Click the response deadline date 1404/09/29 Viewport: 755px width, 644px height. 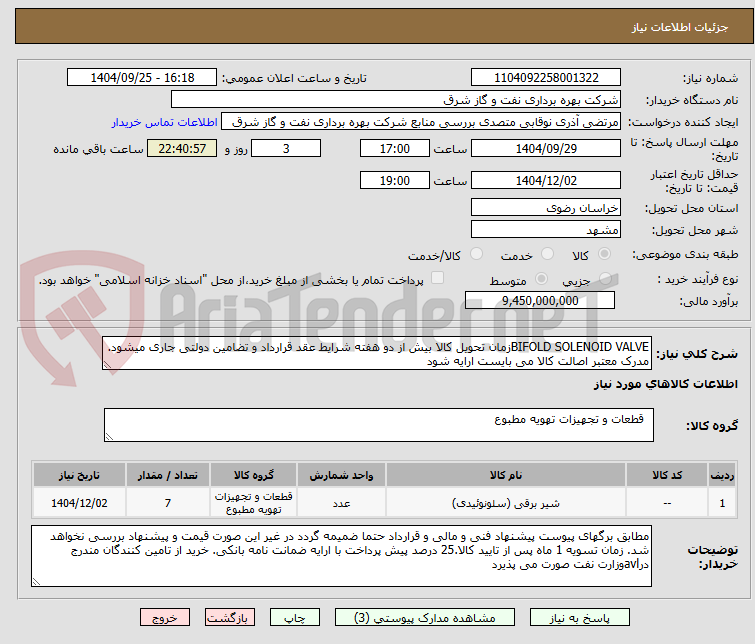click(x=546, y=148)
